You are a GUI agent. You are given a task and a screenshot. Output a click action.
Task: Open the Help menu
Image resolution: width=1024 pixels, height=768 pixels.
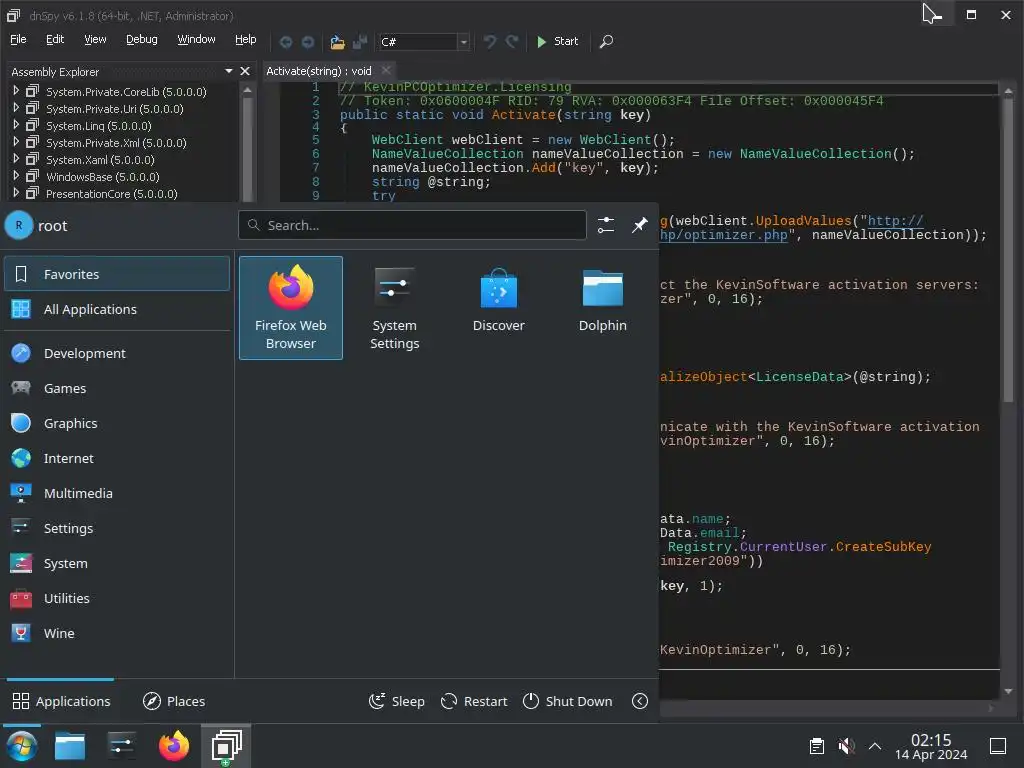click(x=246, y=39)
